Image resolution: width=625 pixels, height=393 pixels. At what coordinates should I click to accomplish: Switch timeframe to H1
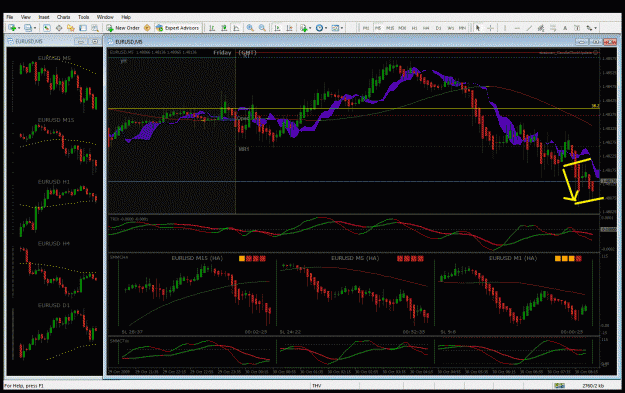pyautogui.click(x=415, y=28)
